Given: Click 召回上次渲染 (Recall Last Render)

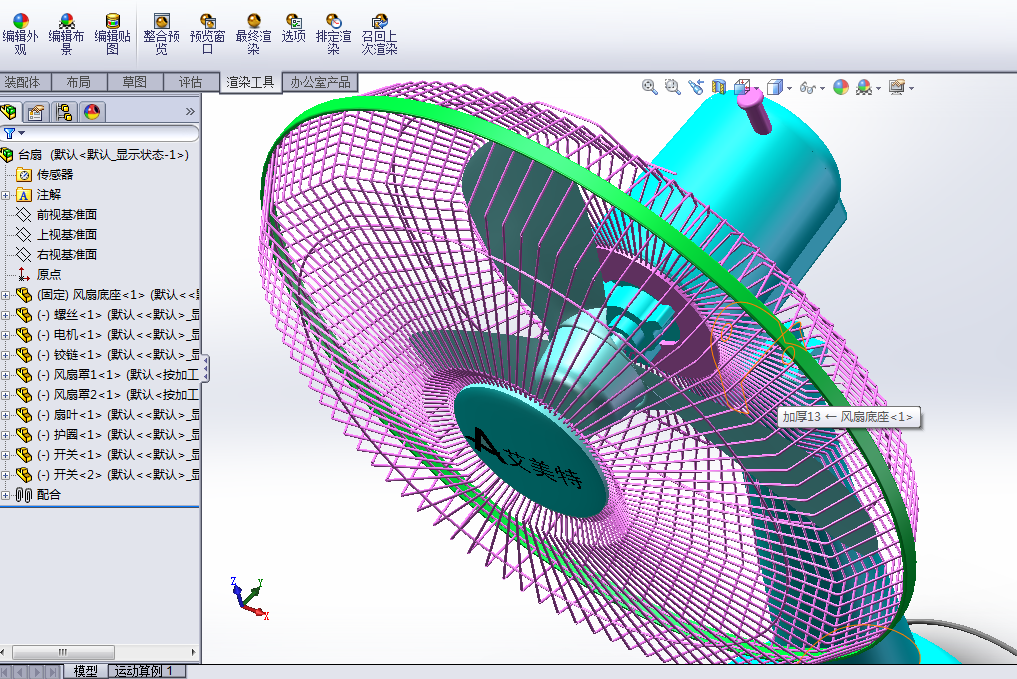Looking at the screenshot, I should 379,34.
